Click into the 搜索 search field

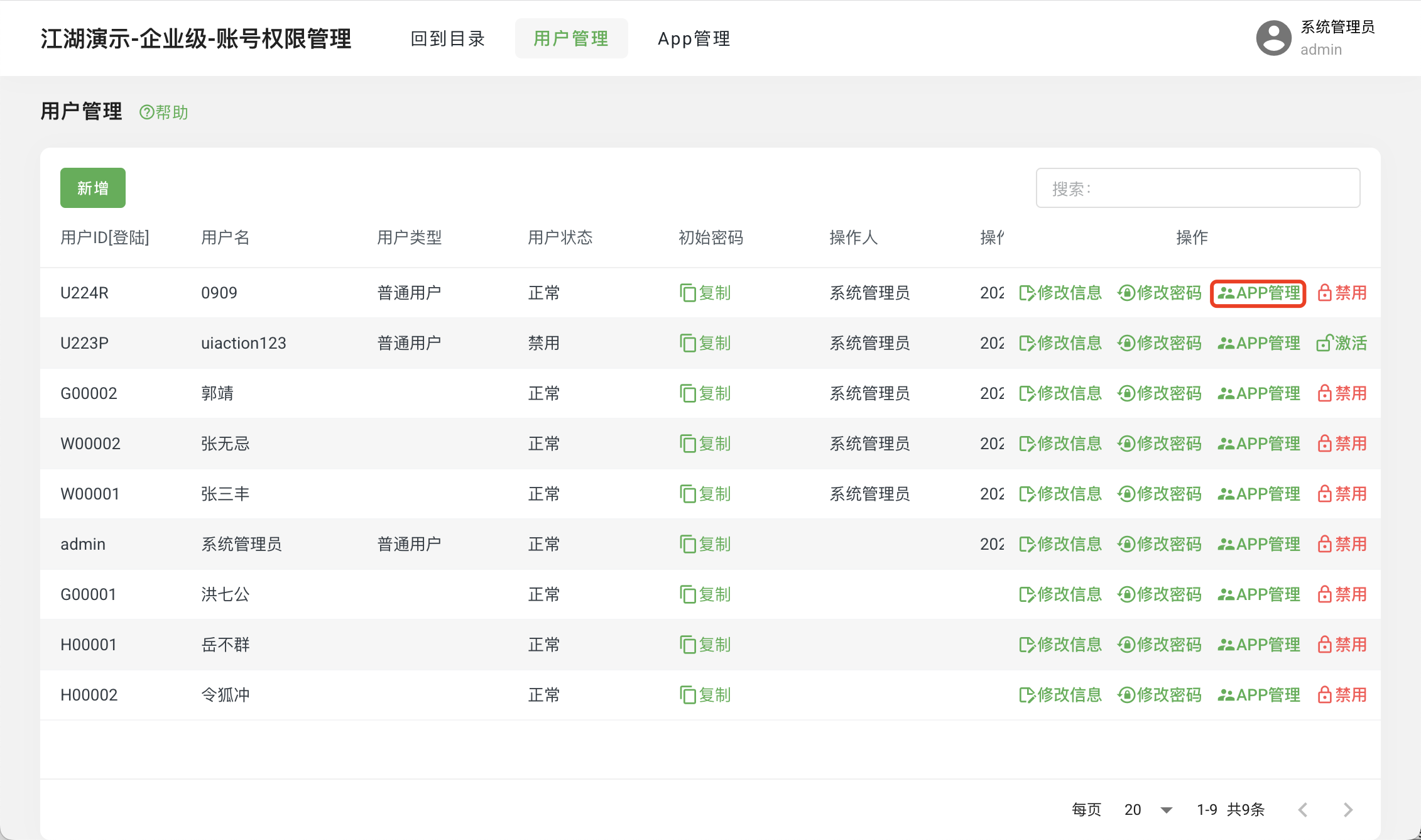click(x=1197, y=188)
